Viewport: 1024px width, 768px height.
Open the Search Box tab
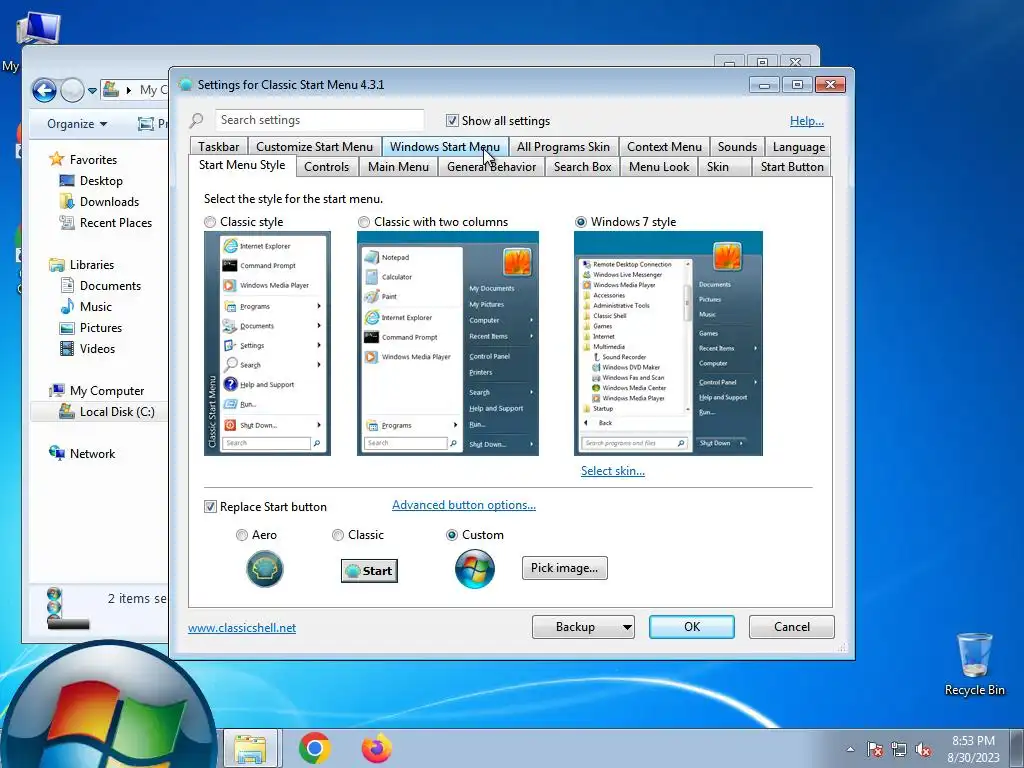pos(583,167)
